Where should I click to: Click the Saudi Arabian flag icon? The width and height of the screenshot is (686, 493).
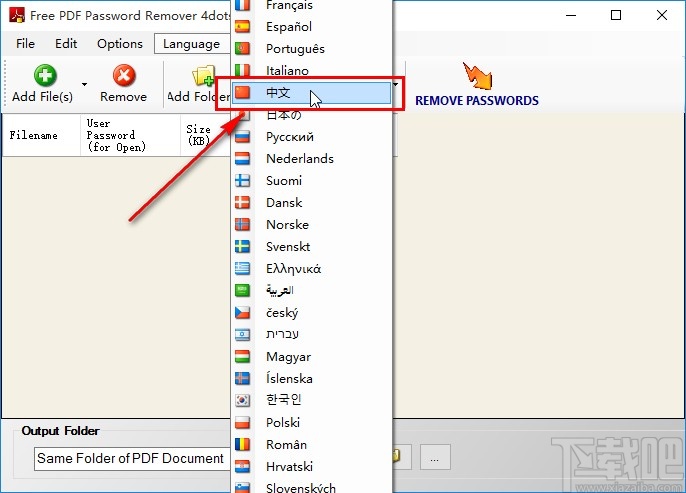click(x=242, y=290)
